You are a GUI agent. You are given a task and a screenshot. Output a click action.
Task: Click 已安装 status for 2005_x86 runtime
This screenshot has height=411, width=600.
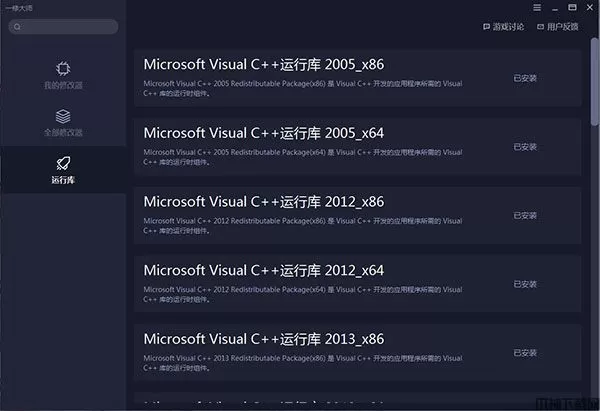click(x=525, y=78)
